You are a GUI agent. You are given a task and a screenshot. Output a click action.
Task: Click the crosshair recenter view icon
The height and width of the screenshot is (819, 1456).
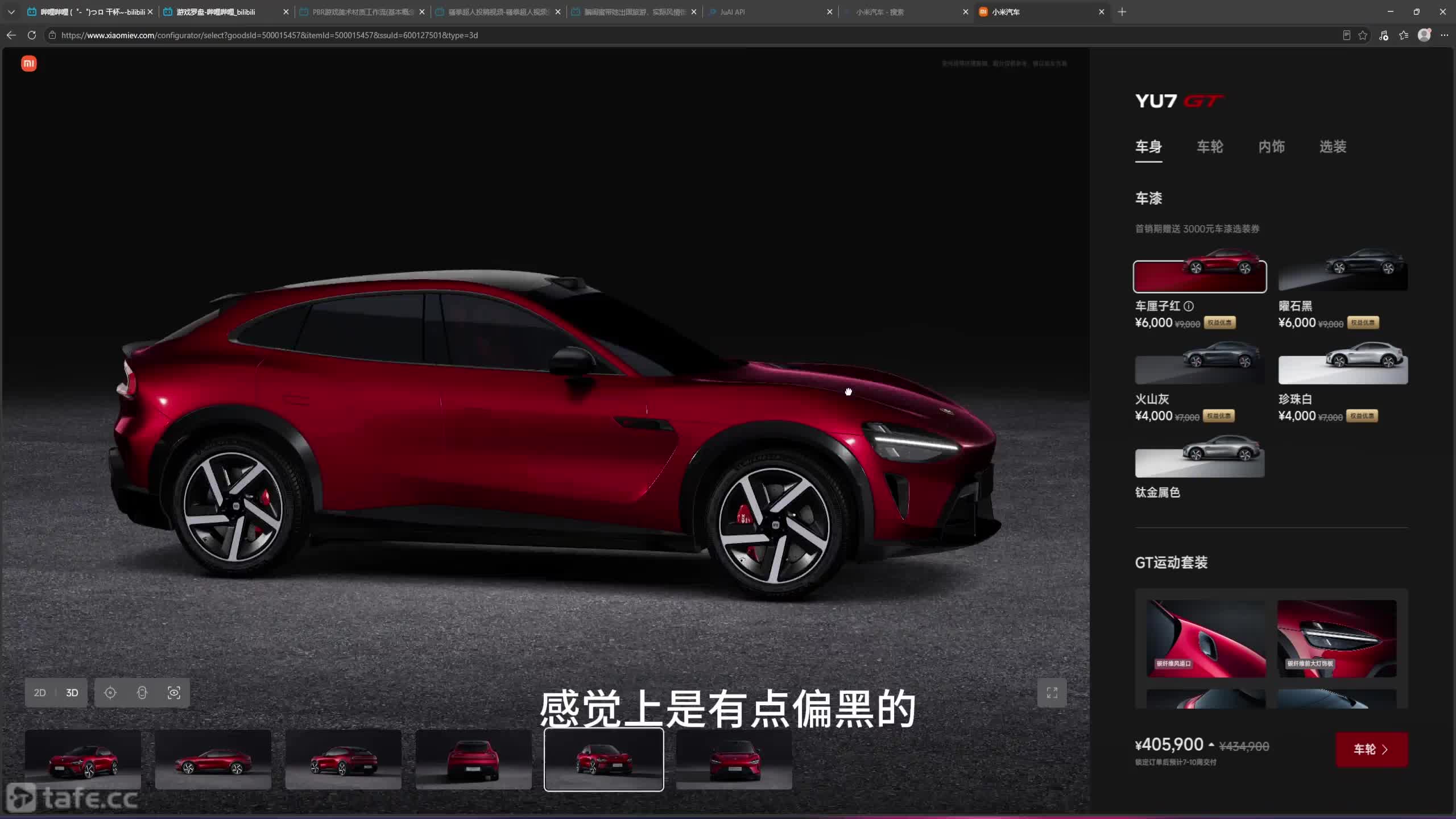click(110, 693)
